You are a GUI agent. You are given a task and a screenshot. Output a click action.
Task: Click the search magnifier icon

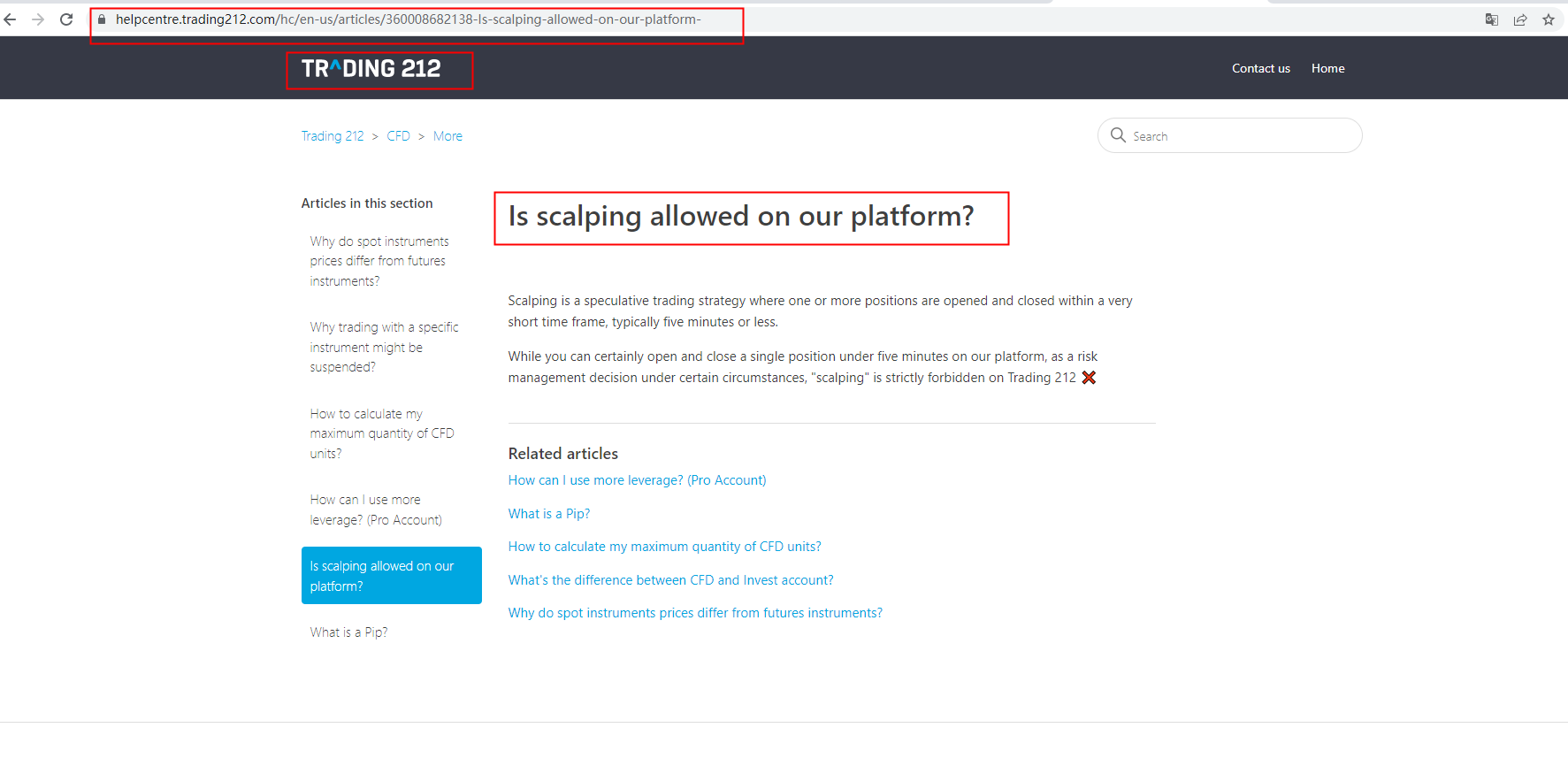point(1118,135)
